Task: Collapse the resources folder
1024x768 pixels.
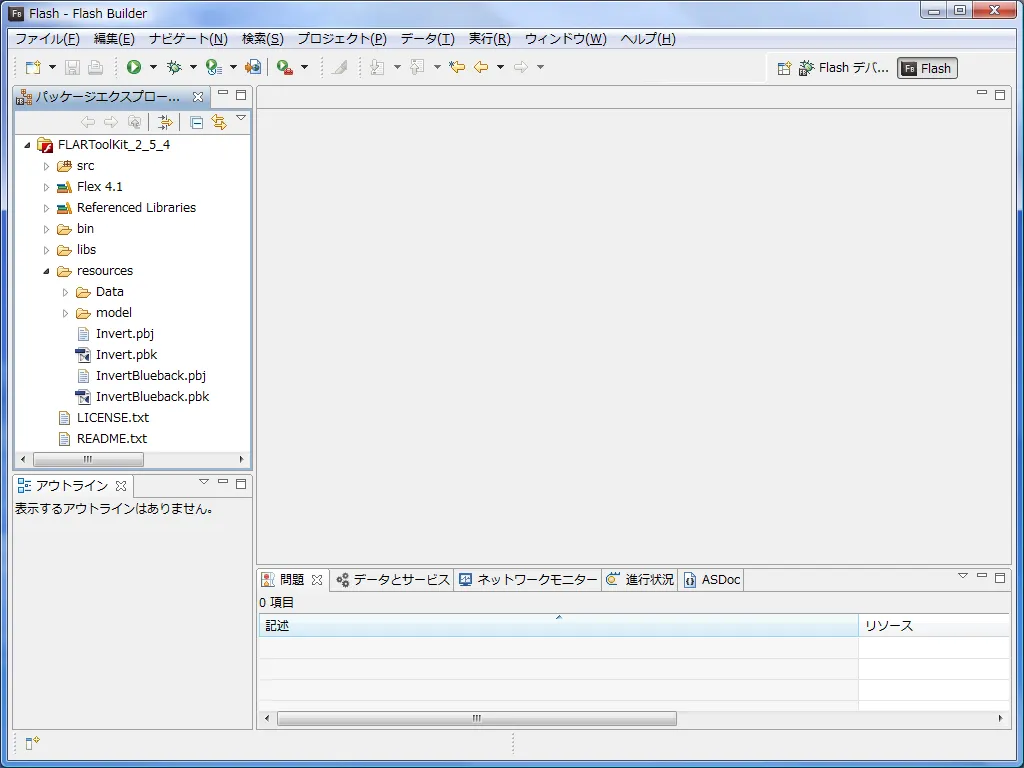Action: 46,271
